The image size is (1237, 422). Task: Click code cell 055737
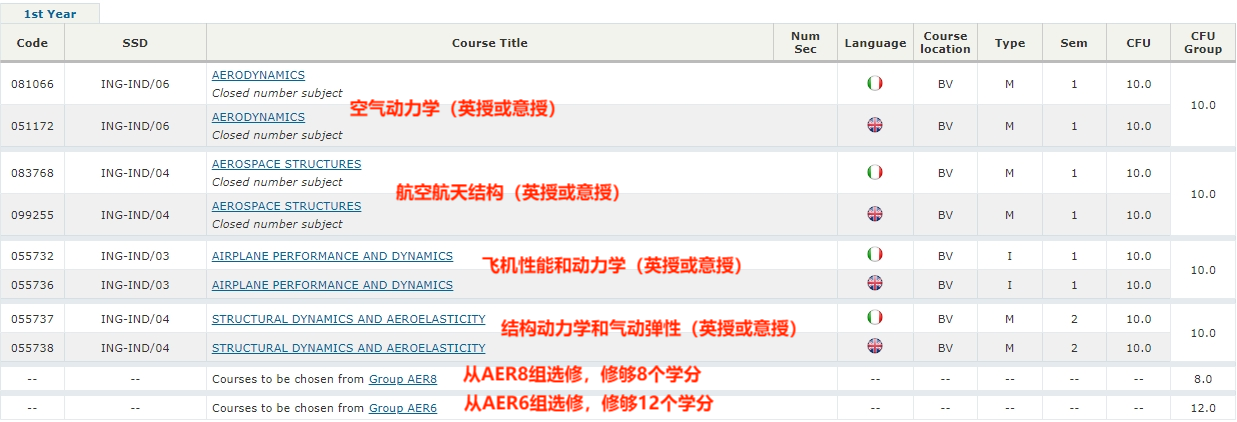coord(32,319)
